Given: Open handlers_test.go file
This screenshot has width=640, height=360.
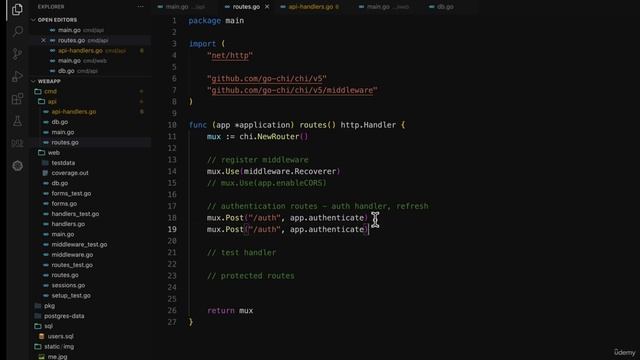Looking at the screenshot, I should pos(75,214).
